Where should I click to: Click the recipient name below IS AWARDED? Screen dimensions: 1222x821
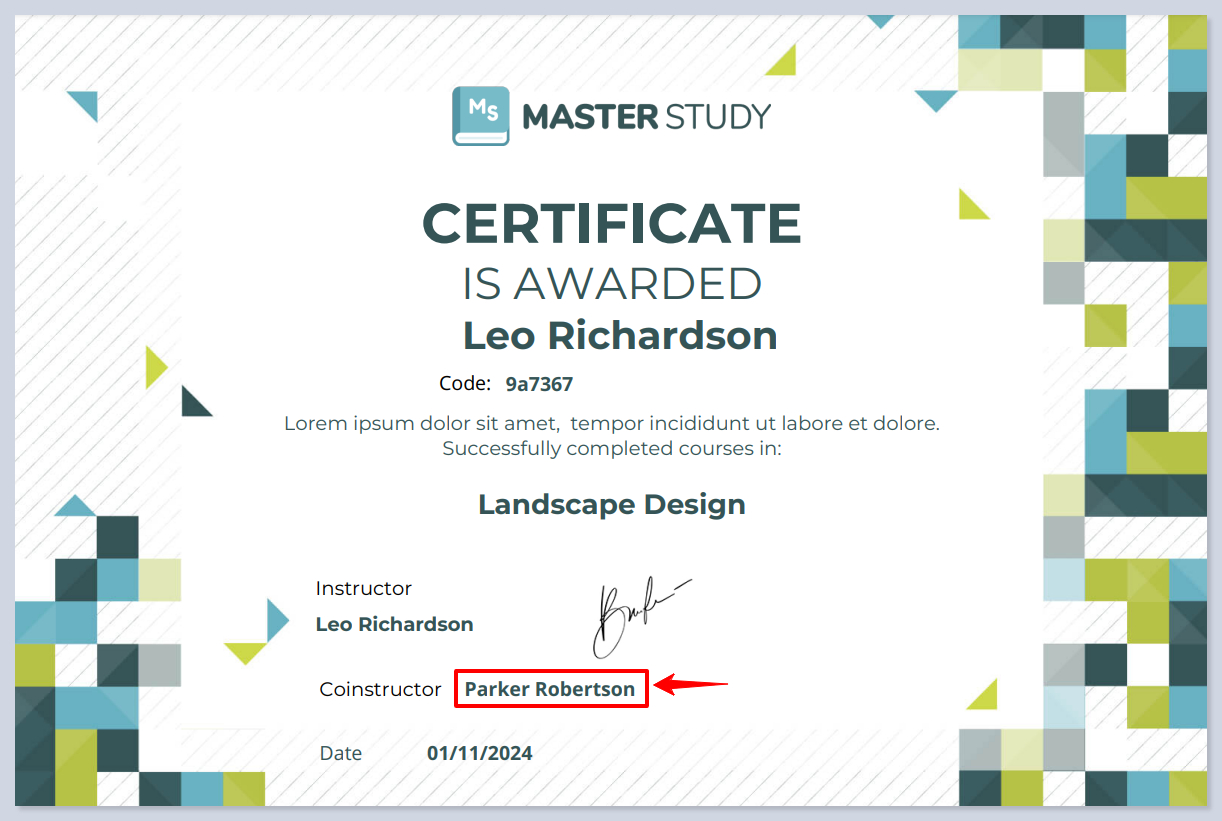click(619, 336)
